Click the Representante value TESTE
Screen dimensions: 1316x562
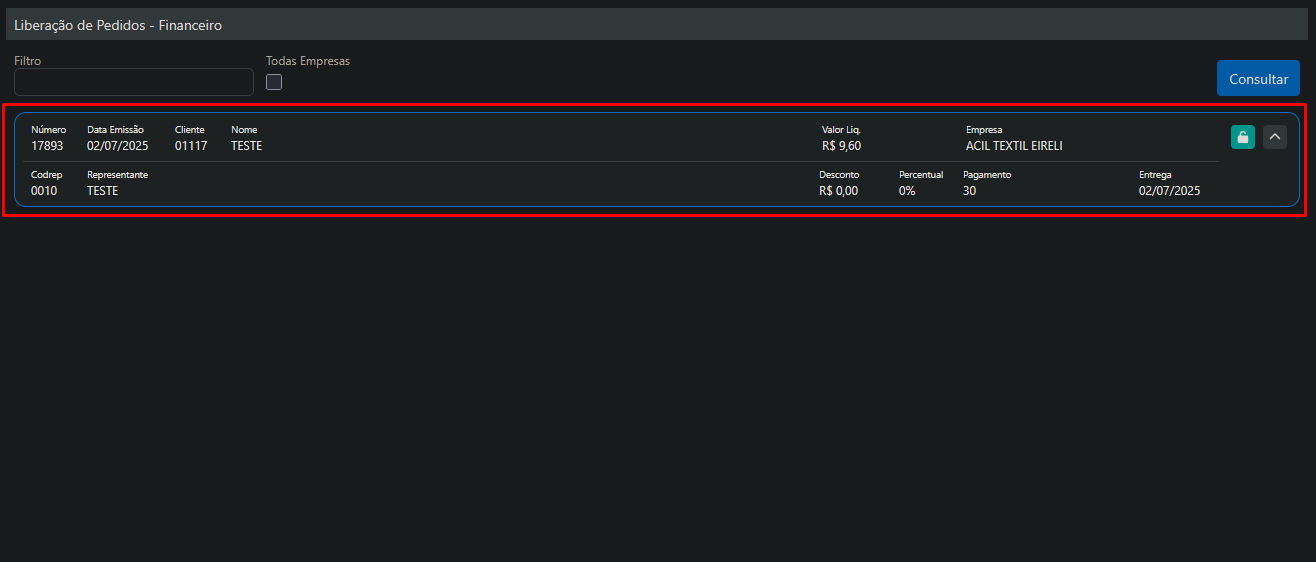click(102, 191)
